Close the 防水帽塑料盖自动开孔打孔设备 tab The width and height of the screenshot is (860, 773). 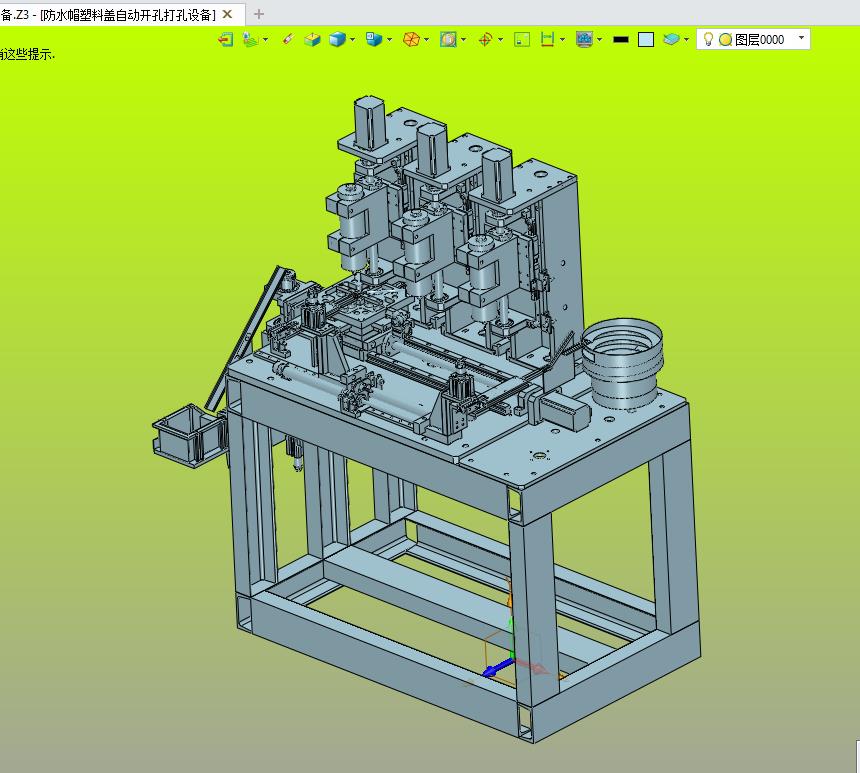click(227, 15)
